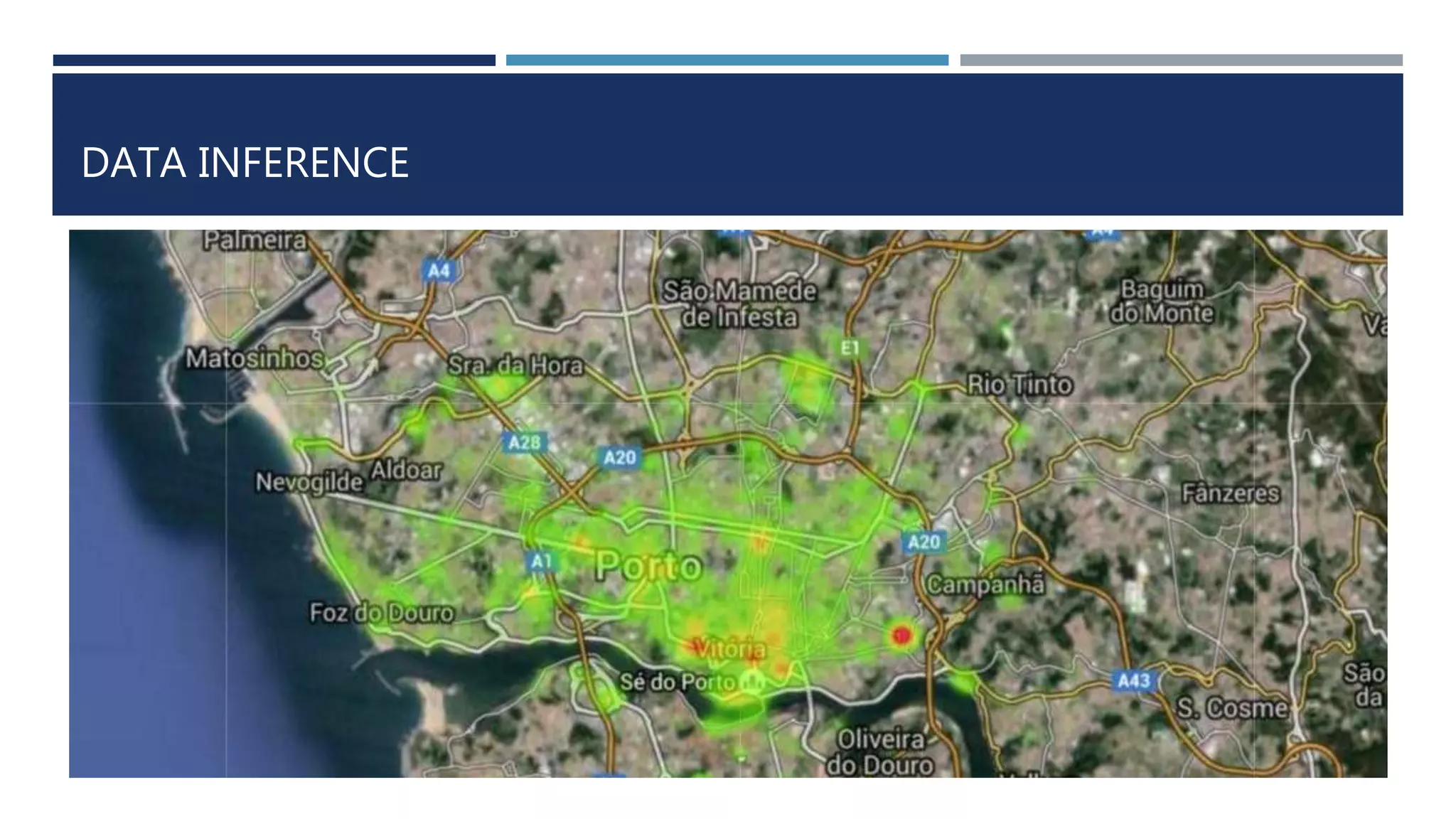Click the large Porto city label
This screenshot has width=1456, height=819.
pos(648,567)
